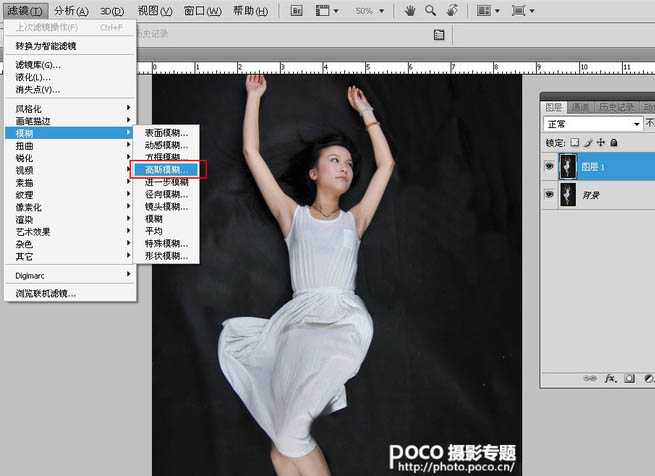Click the lock transparent pixels icon
The height and width of the screenshot is (476, 655).
[574, 142]
